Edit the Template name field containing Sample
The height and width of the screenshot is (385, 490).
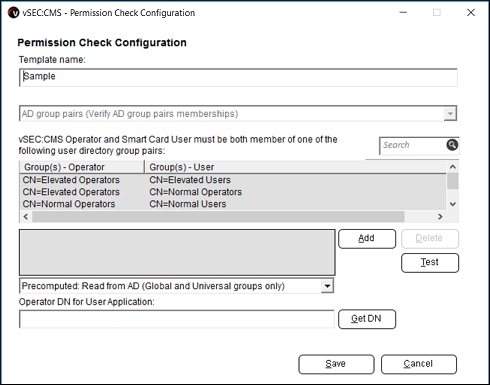click(238, 78)
